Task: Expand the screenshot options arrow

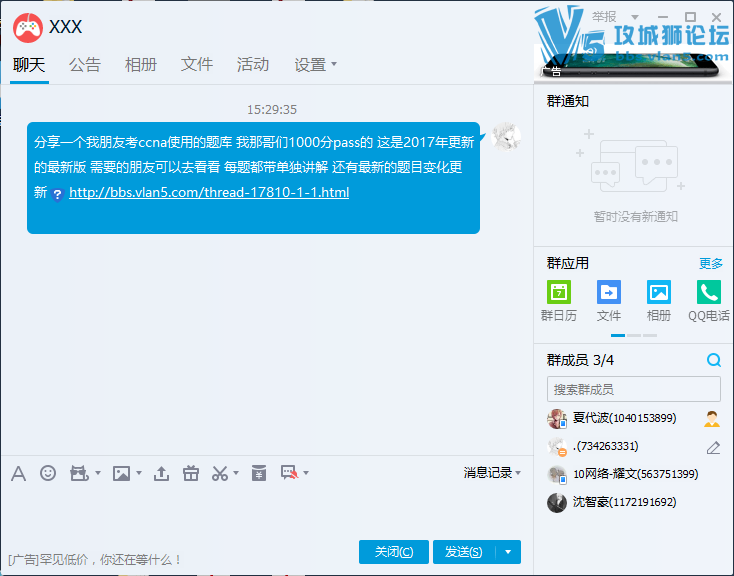Action: click(237, 473)
